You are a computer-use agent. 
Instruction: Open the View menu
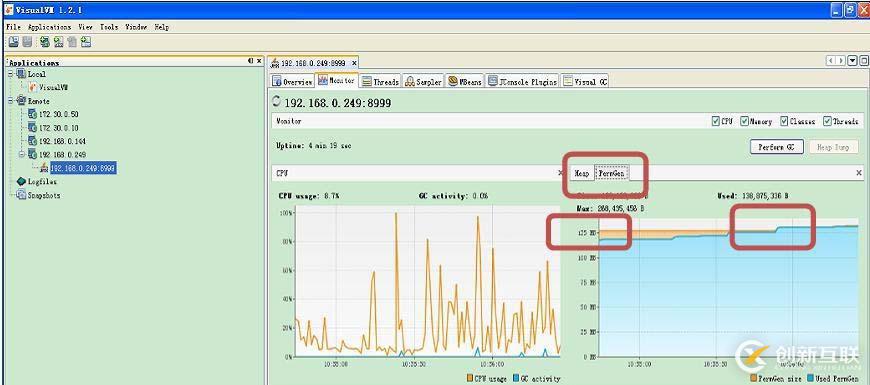click(x=85, y=27)
